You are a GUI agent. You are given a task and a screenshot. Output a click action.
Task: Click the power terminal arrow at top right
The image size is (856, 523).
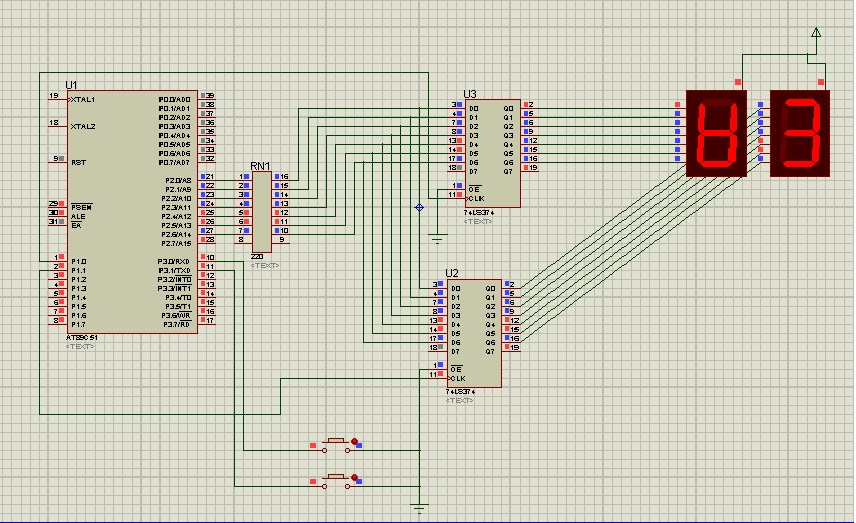click(x=816, y=34)
